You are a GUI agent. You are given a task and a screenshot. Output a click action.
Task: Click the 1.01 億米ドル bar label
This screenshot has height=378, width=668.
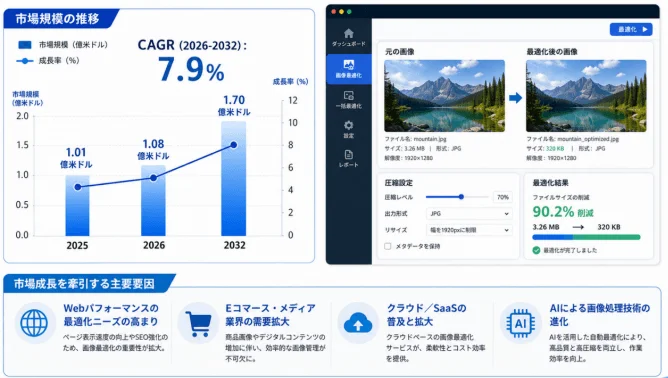[x=76, y=158]
